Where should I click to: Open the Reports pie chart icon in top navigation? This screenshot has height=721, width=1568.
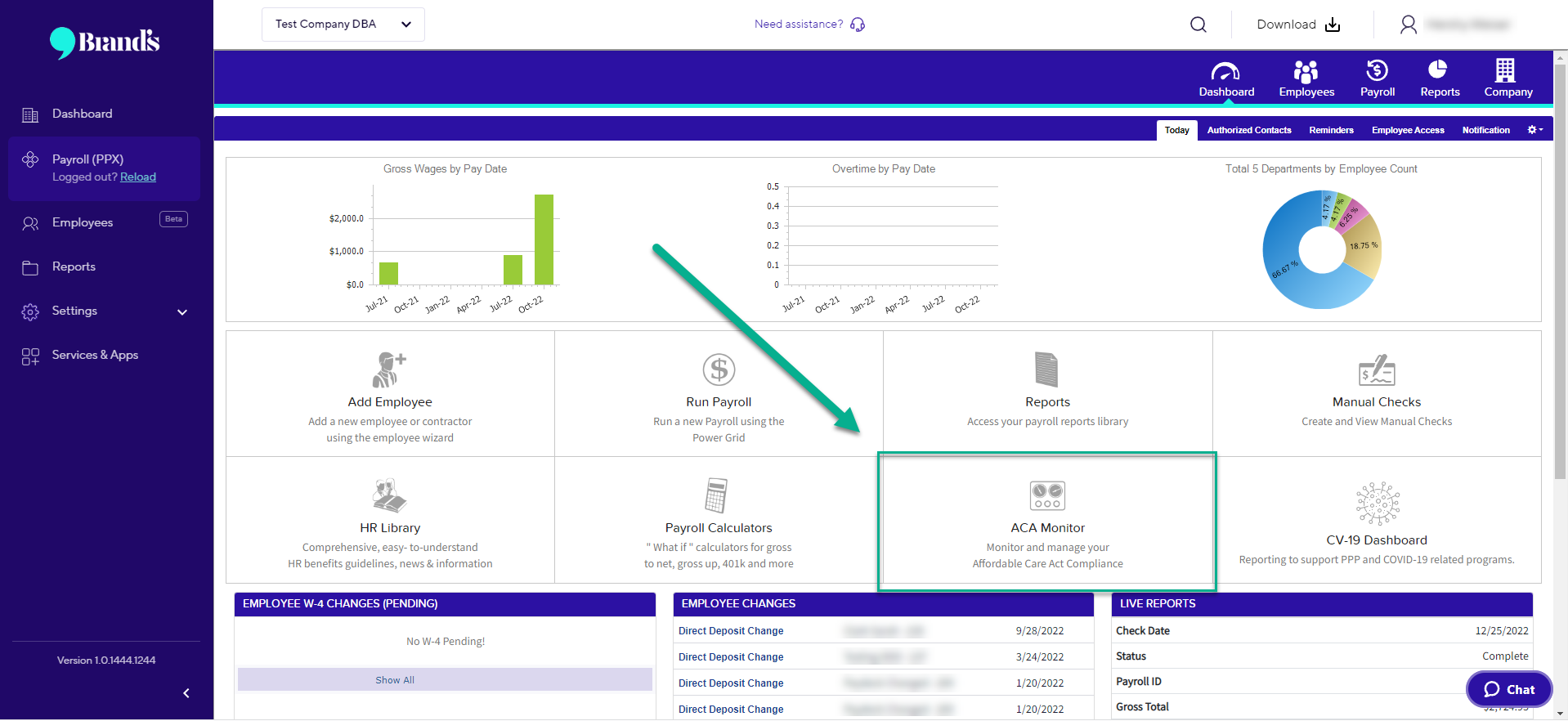tap(1438, 69)
